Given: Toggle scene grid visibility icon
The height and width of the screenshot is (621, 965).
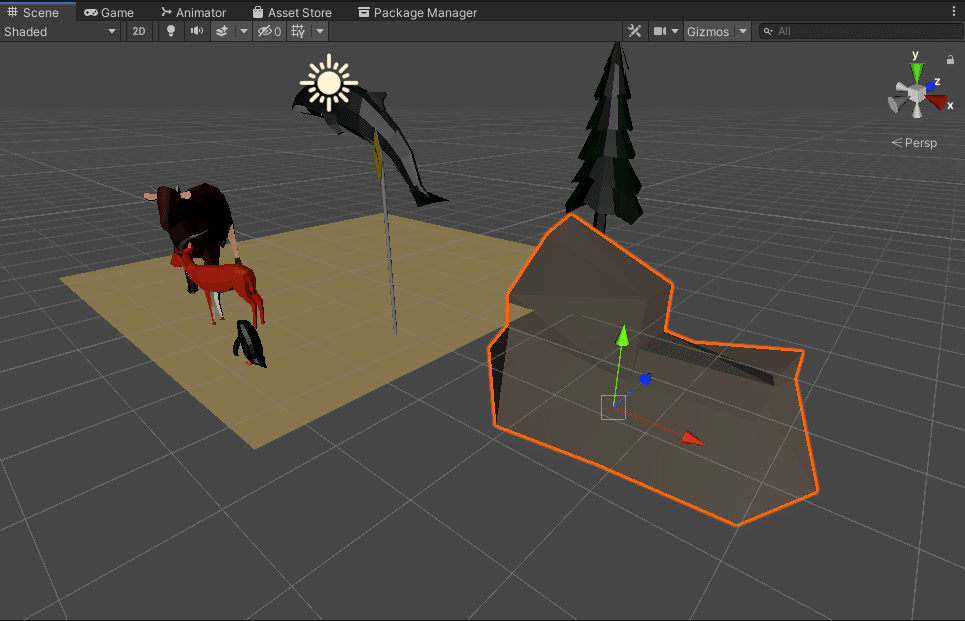Looking at the screenshot, I should point(298,31).
